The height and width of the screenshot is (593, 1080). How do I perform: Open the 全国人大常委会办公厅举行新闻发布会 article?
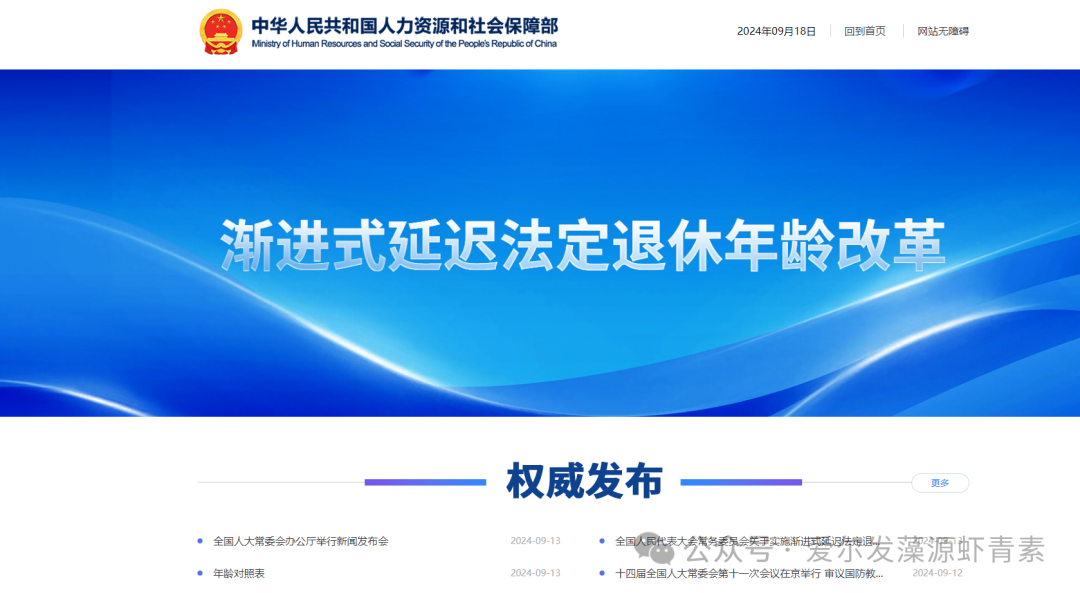point(302,540)
